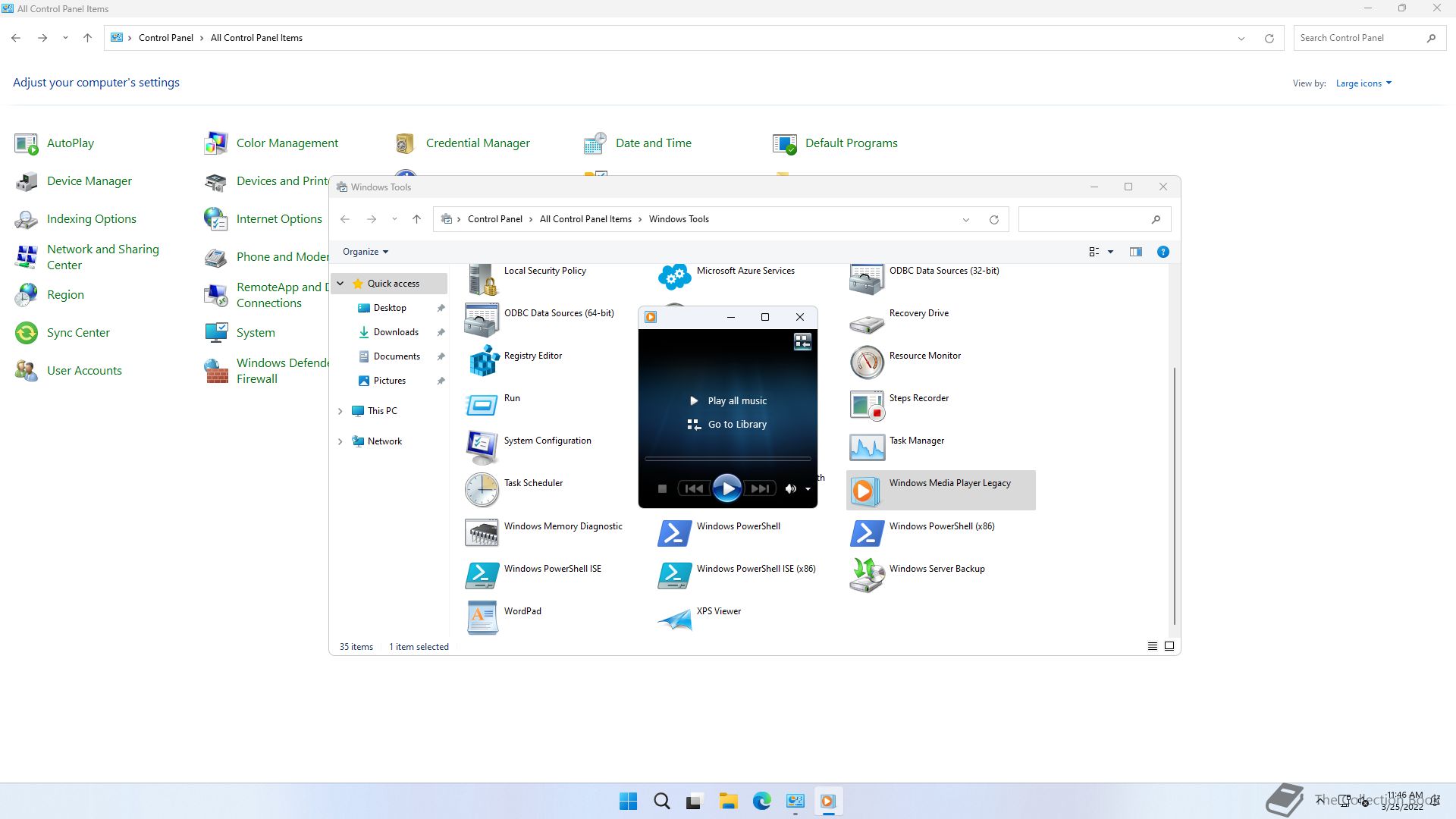Open User Accounts control panel link

(84, 371)
